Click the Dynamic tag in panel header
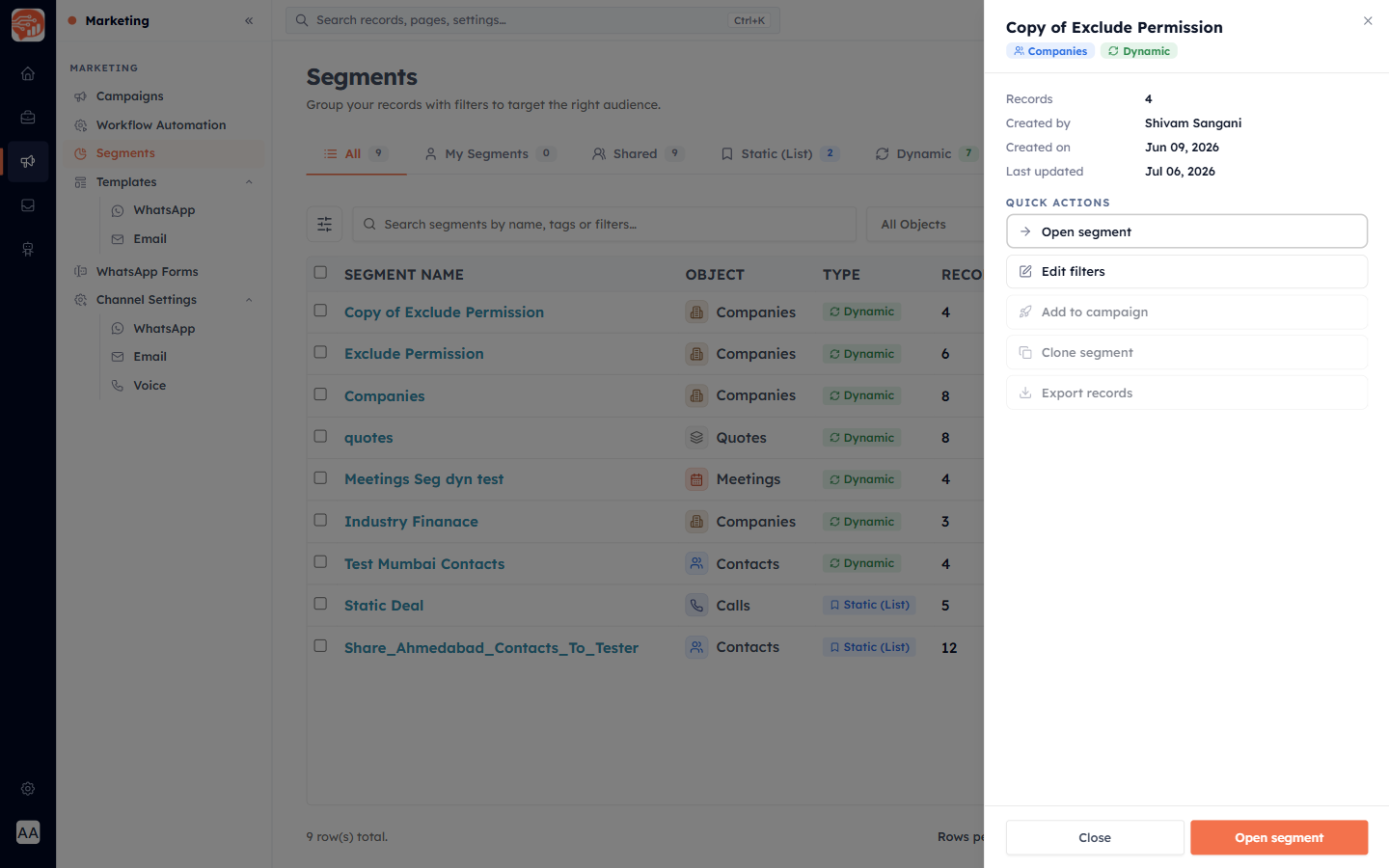This screenshot has width=1389, height=868. tap(1138, 51)
